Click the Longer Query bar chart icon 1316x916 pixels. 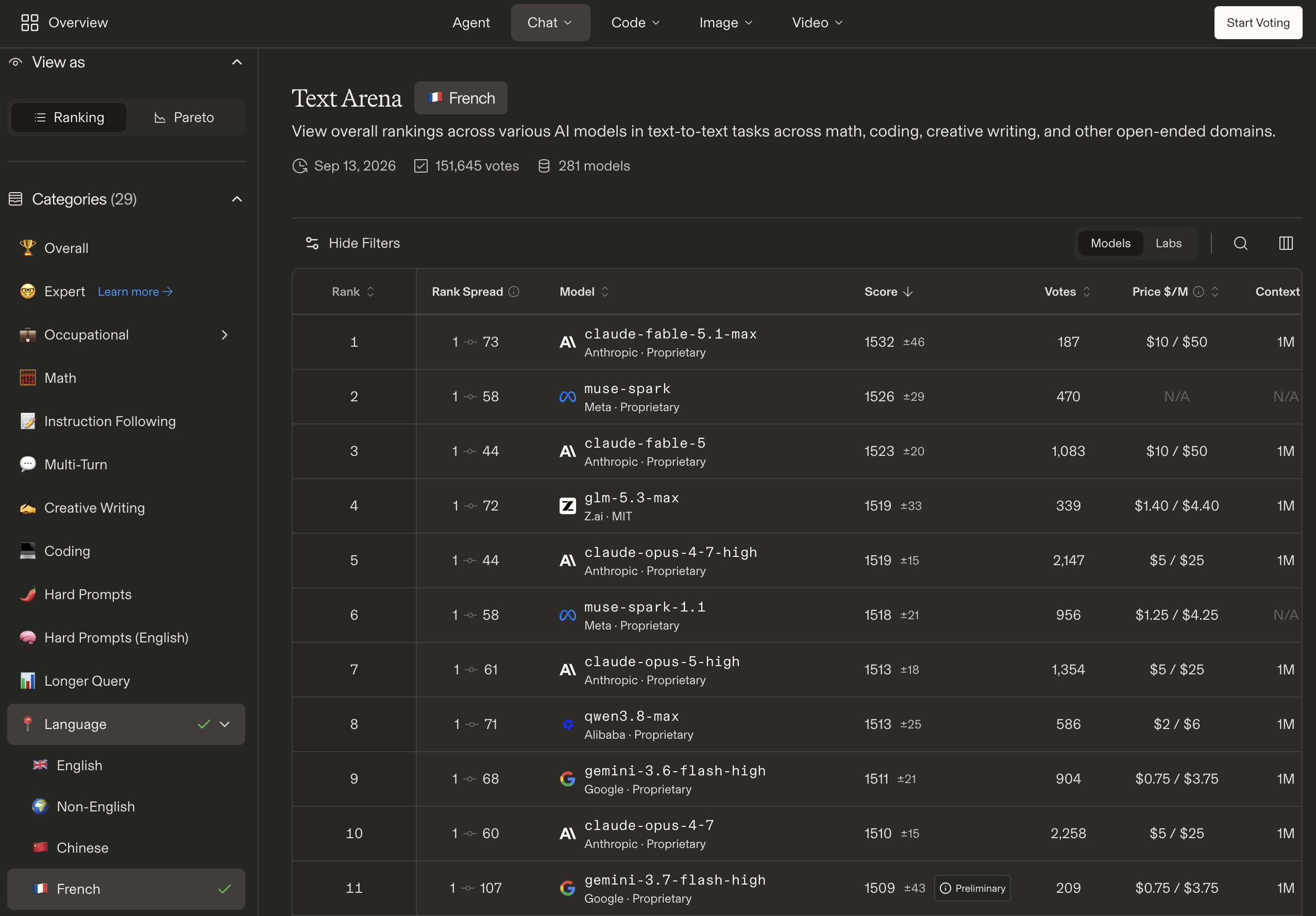click(x=27, y=681)
